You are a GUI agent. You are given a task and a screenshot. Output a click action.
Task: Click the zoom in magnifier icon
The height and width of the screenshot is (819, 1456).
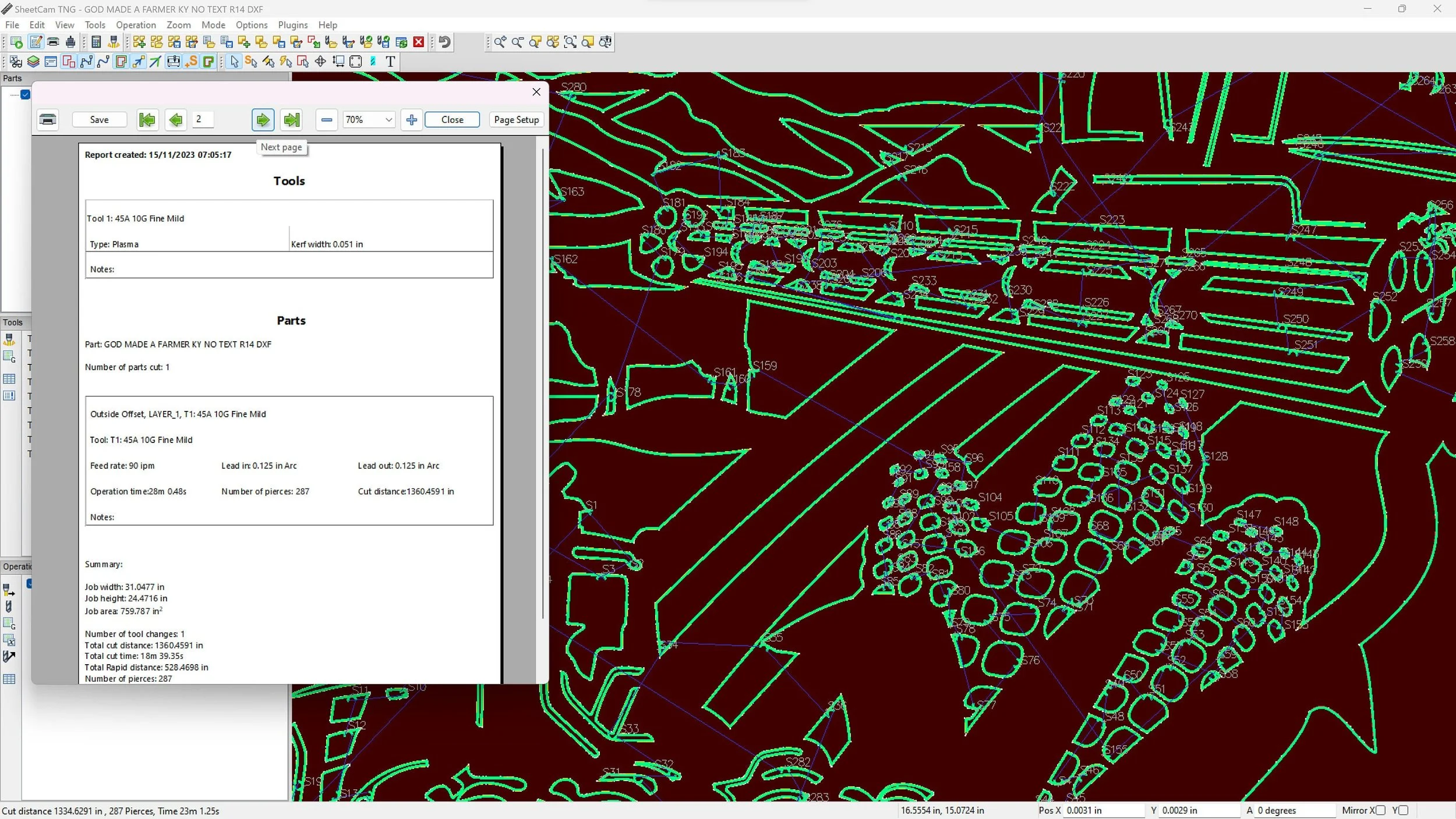click(500, 42)
